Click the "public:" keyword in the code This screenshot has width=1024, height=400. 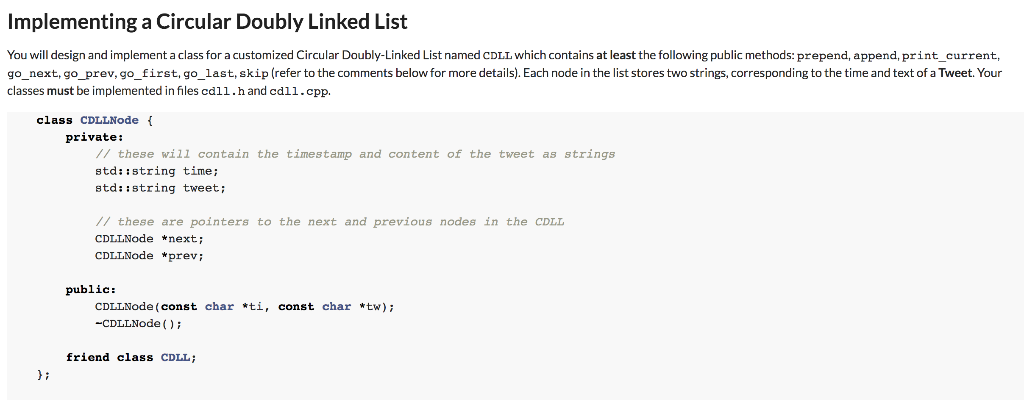point(91,289)
